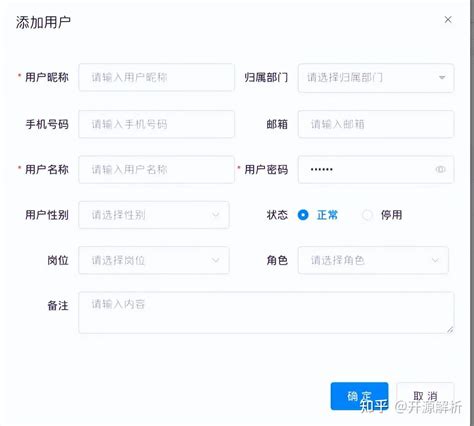Click the 取消 cancel button

click(425, 396)
